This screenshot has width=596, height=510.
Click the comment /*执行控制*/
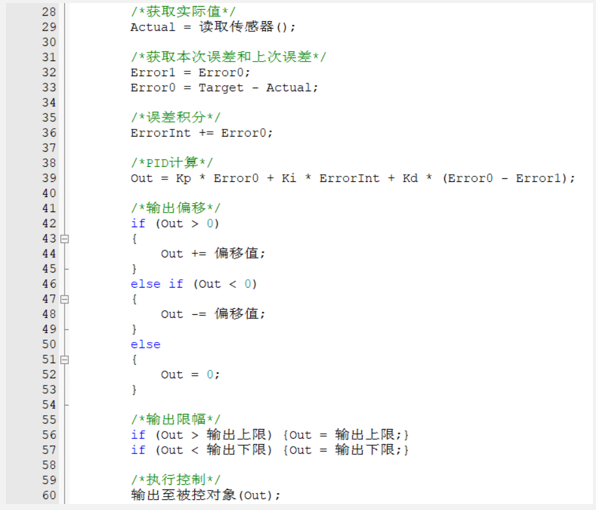[176, 480]
